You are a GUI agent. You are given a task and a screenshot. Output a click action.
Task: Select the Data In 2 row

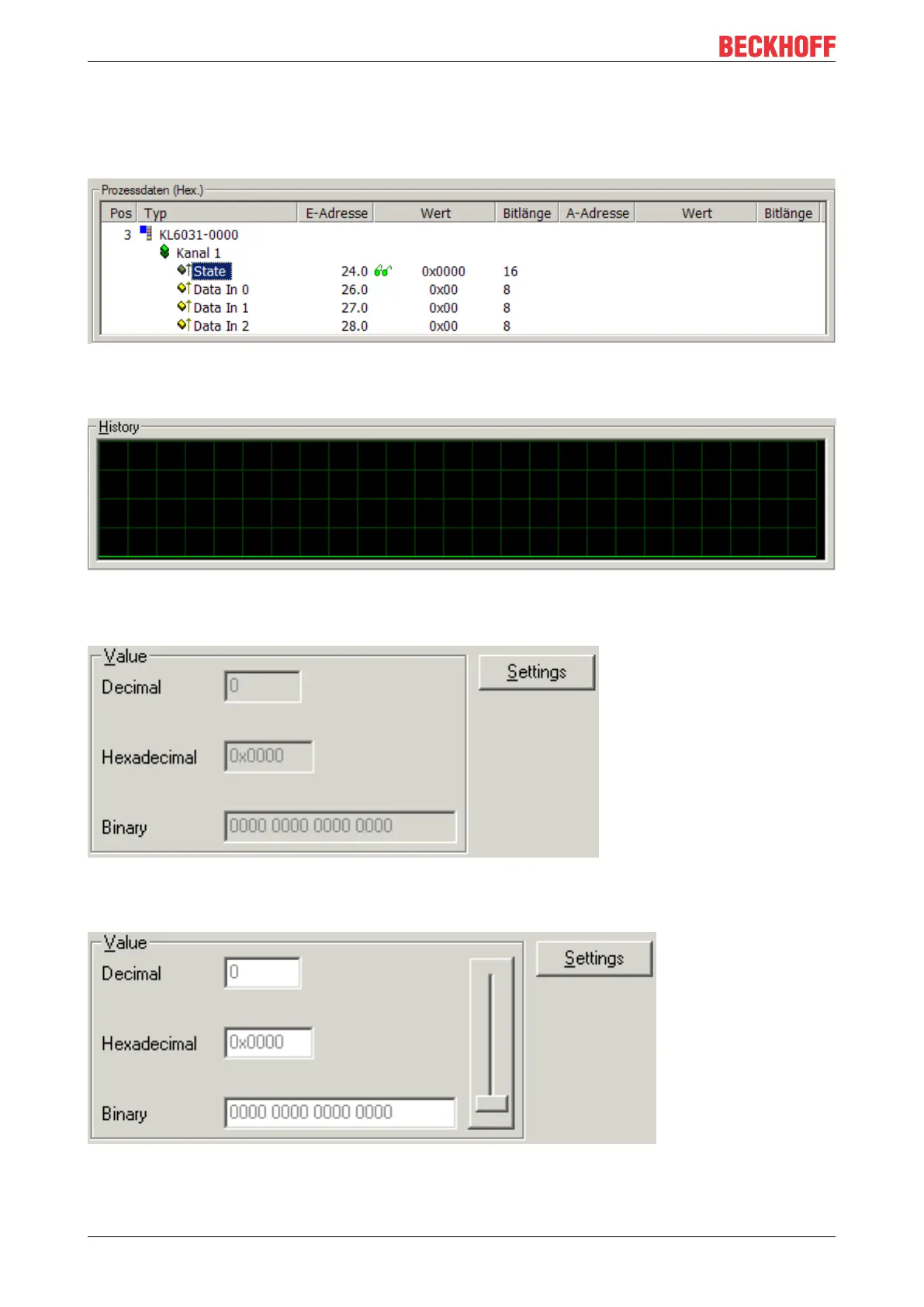tap(221, 326)
